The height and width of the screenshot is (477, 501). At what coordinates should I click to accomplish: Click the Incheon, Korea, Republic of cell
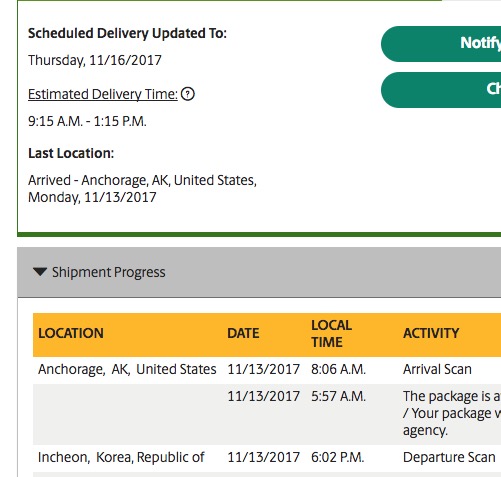[121, 458]
